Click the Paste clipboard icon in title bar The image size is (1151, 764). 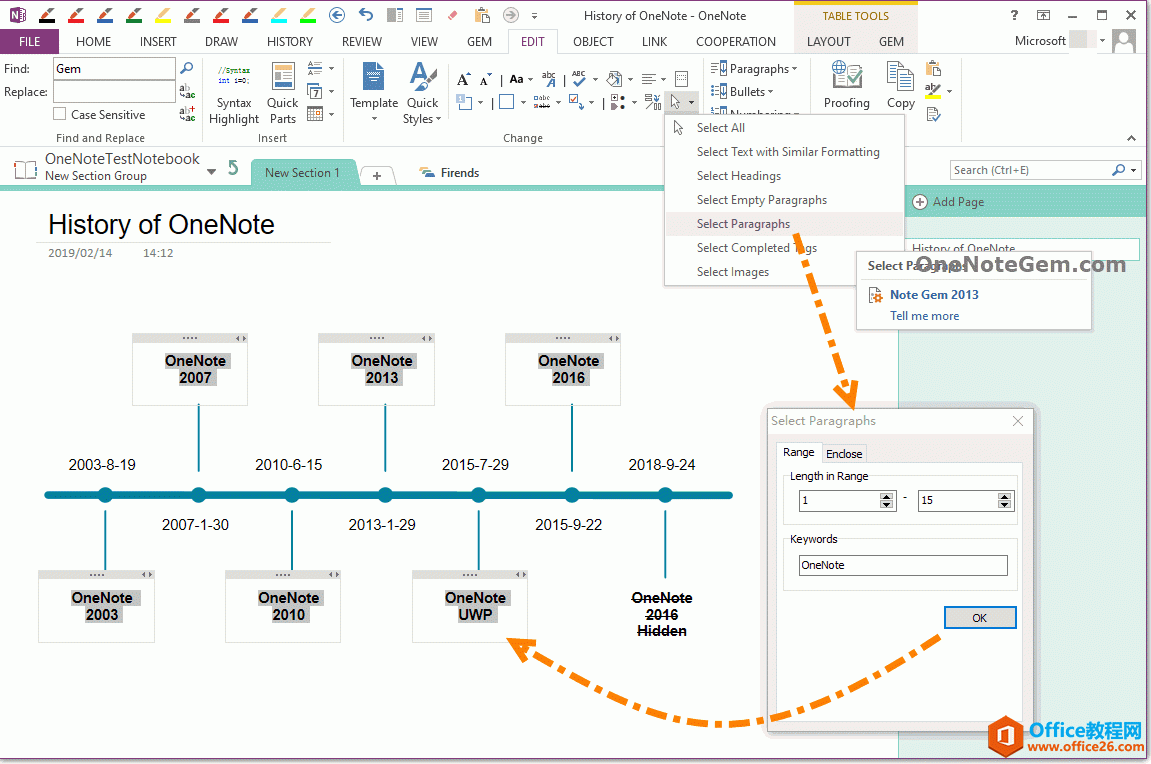pos(482,15)
